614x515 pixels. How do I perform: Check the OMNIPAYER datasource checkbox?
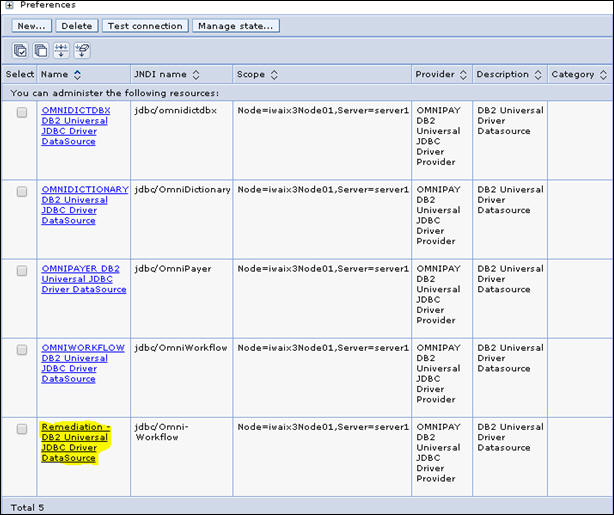[x=22, y=271]
